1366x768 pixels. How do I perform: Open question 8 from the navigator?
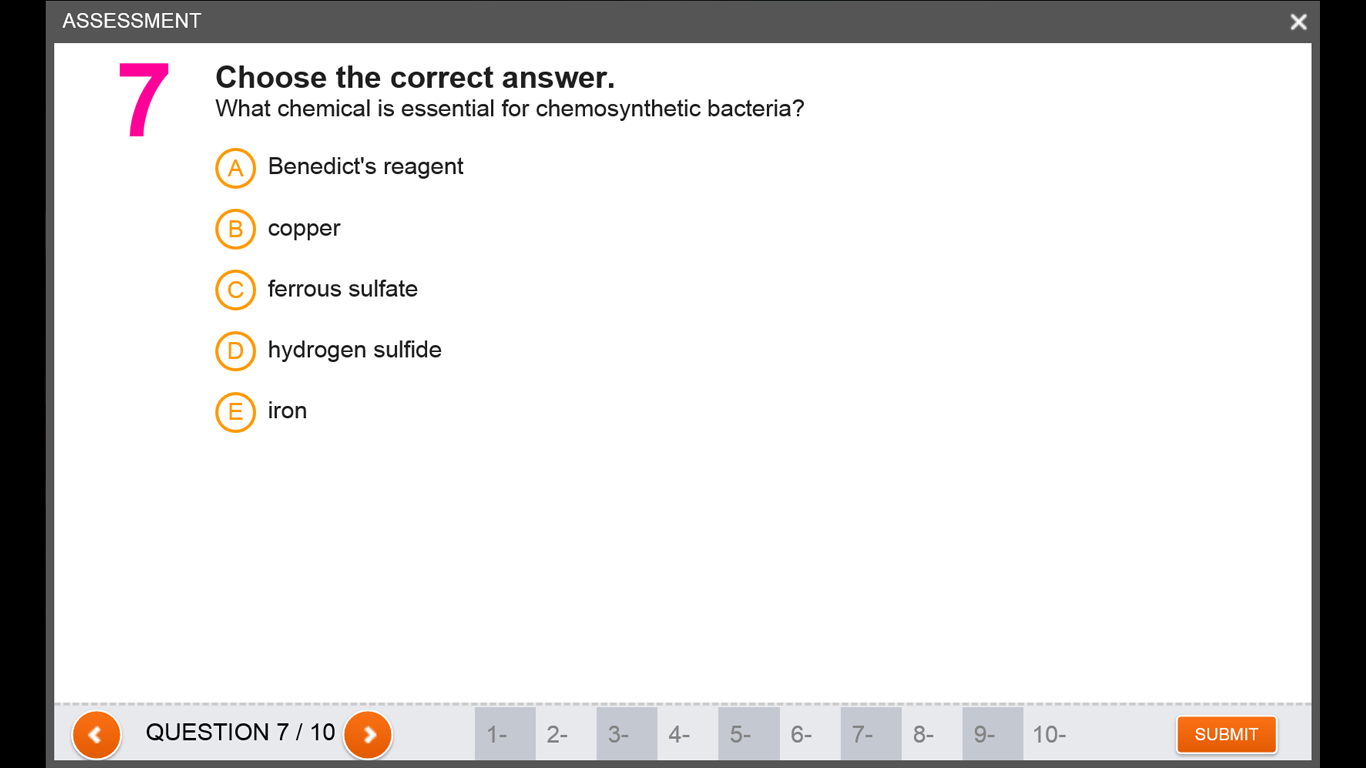(931, 734)
